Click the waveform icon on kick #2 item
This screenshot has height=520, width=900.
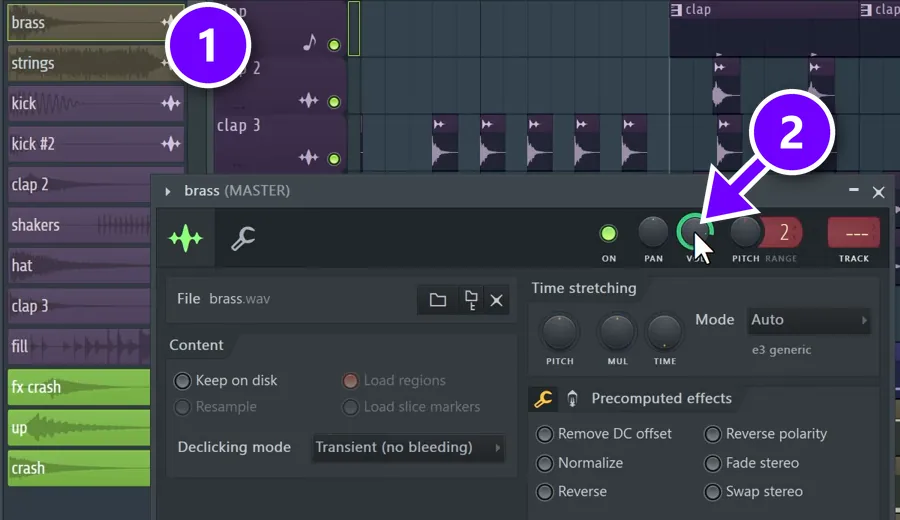click(x=170, y=144)
